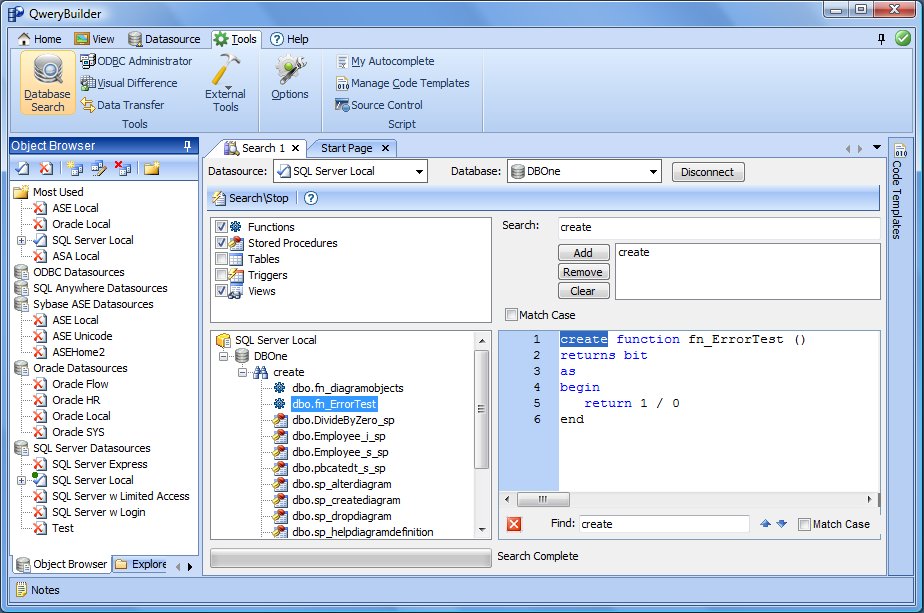Screen dimensions: 924x613
Task: Check the Triggers checkbox
Action: (x=222, y=275)
